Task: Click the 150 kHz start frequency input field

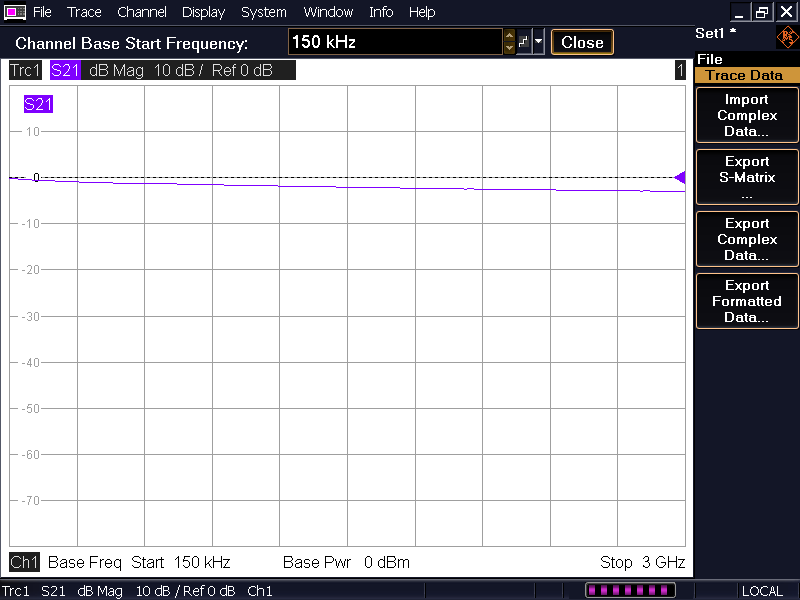Action: pyautogui.click(x=395, y=42)
